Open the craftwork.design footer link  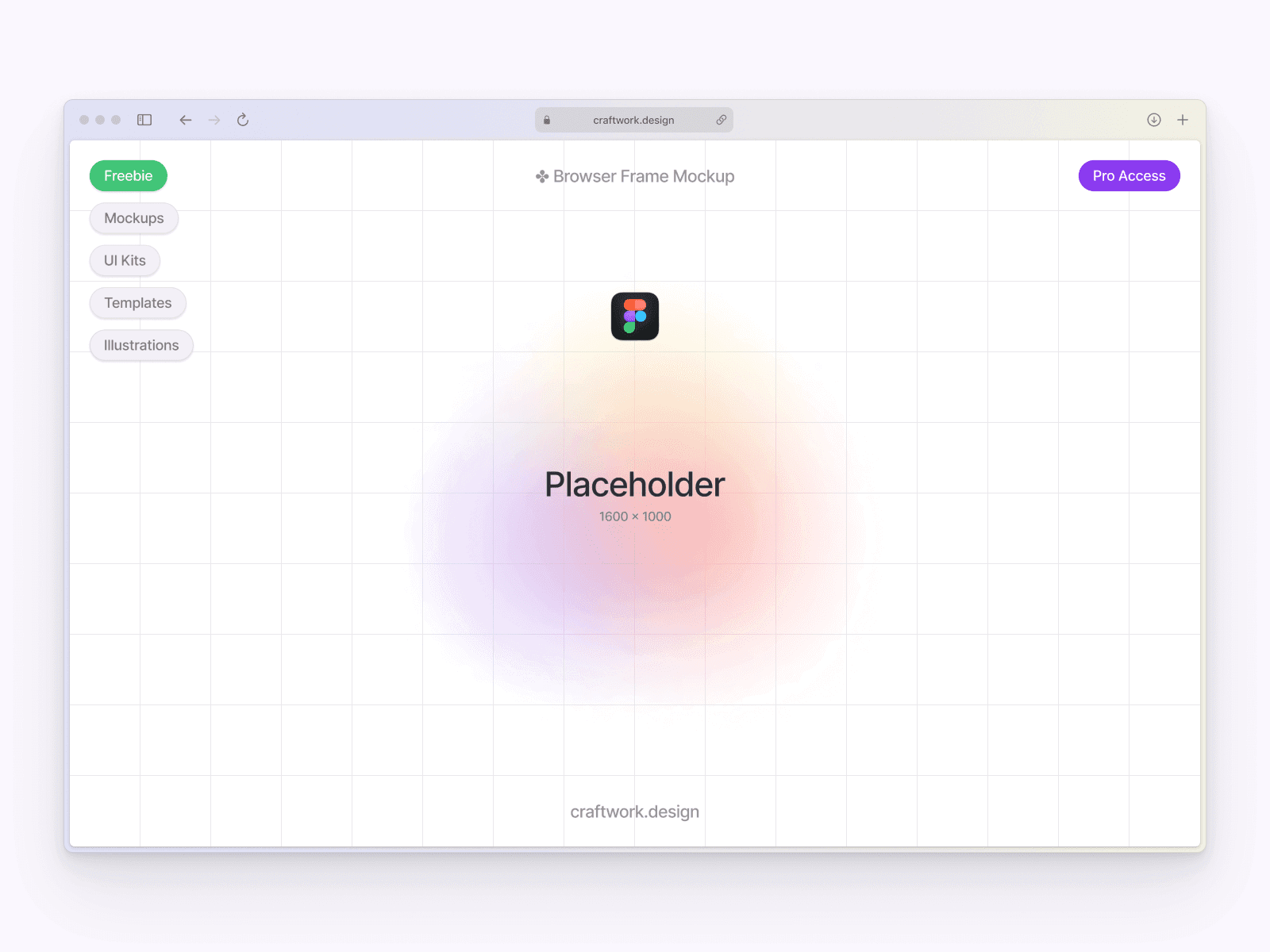pos(635,812)
